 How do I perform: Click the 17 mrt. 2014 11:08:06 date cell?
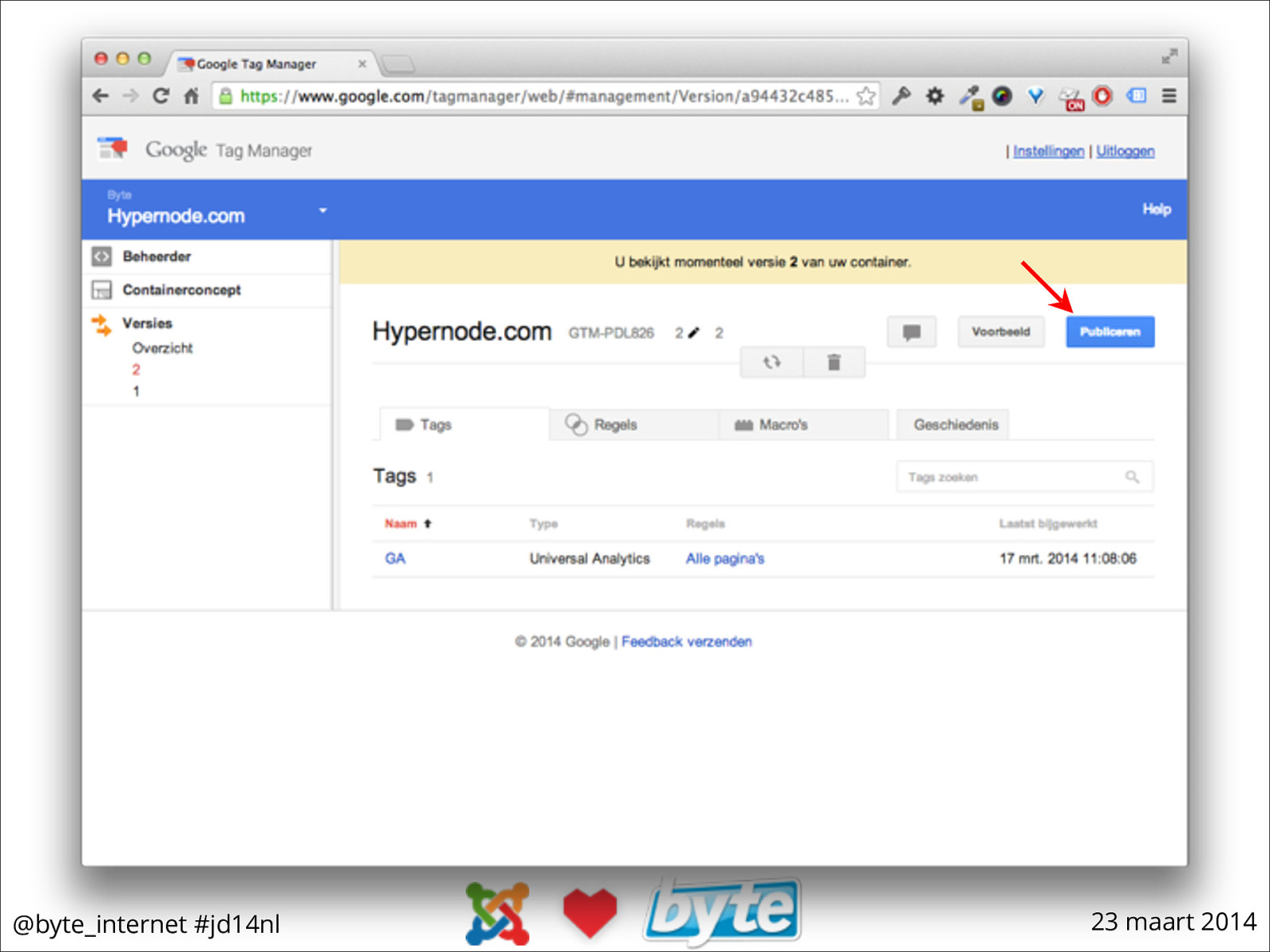1068,559
